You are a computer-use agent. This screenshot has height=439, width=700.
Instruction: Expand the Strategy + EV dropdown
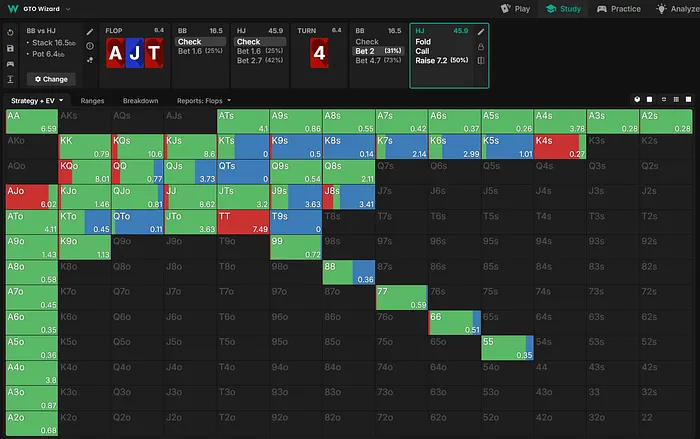[37, 101]
